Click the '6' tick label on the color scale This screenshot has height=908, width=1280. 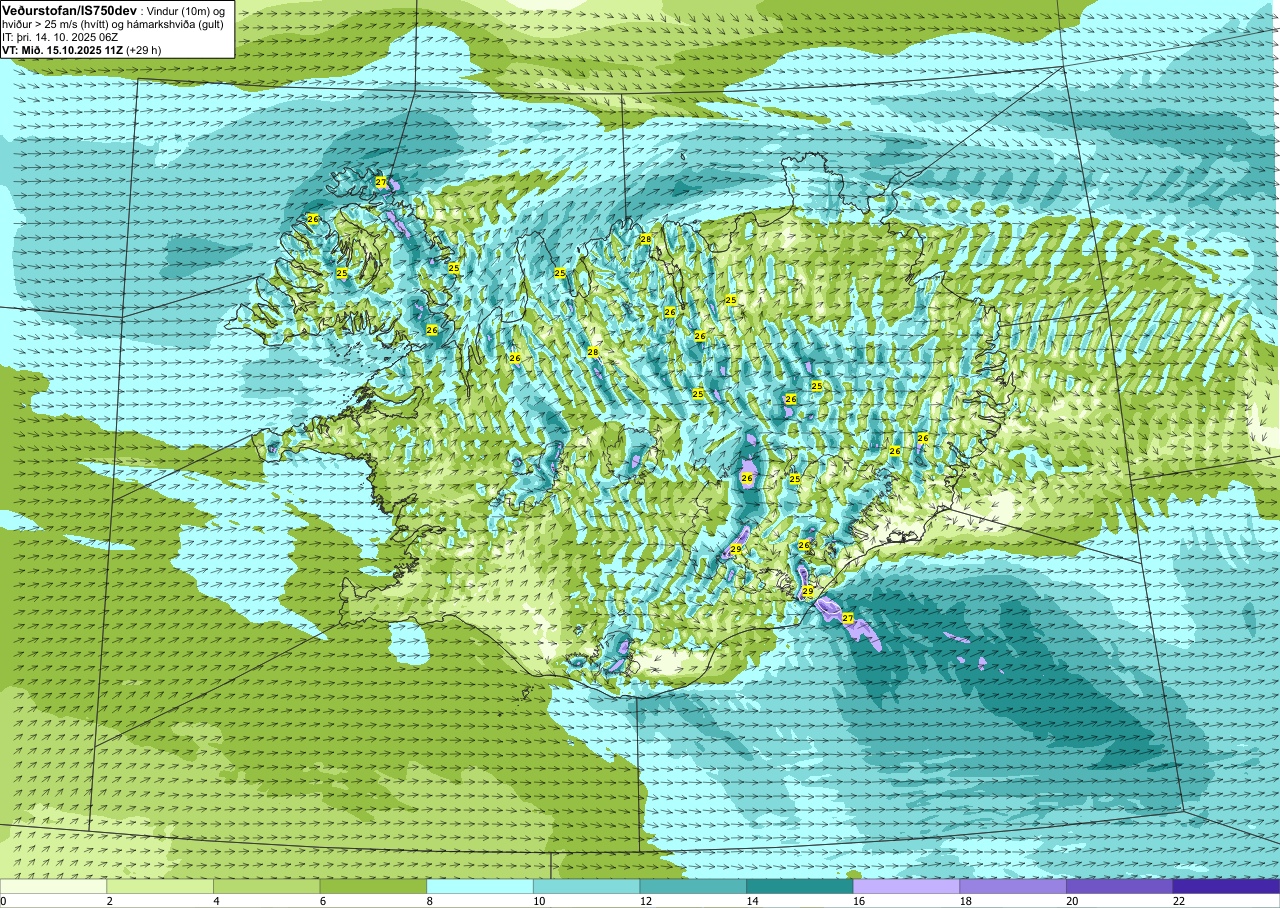(x=323, y=901)
